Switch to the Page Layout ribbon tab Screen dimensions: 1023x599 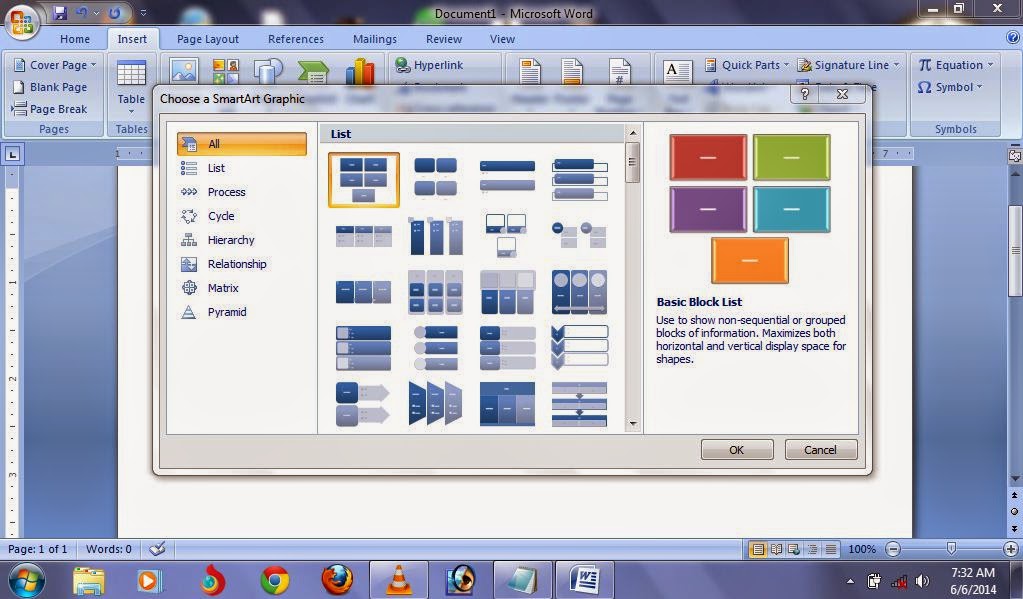coord(206,39)
